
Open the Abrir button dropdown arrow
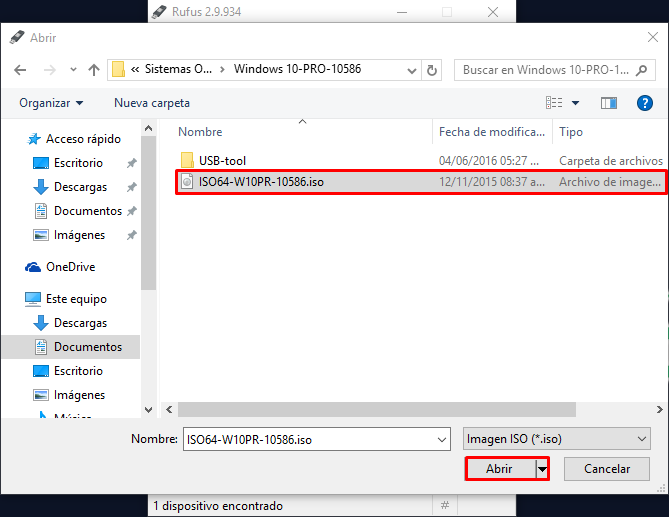pyautogui.click(x=542, y=469)
